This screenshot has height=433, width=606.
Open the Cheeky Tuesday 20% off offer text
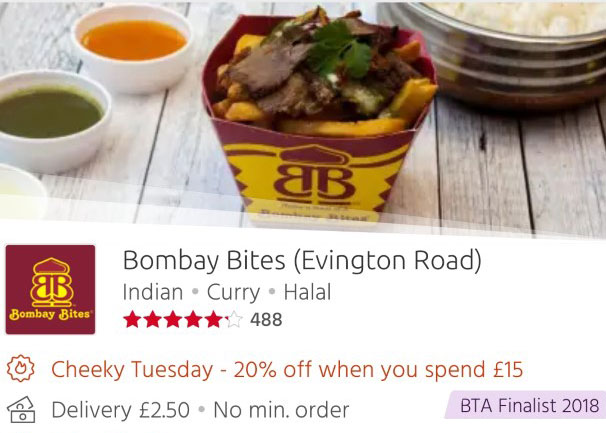pyautogui.click(x=287, y=369)
